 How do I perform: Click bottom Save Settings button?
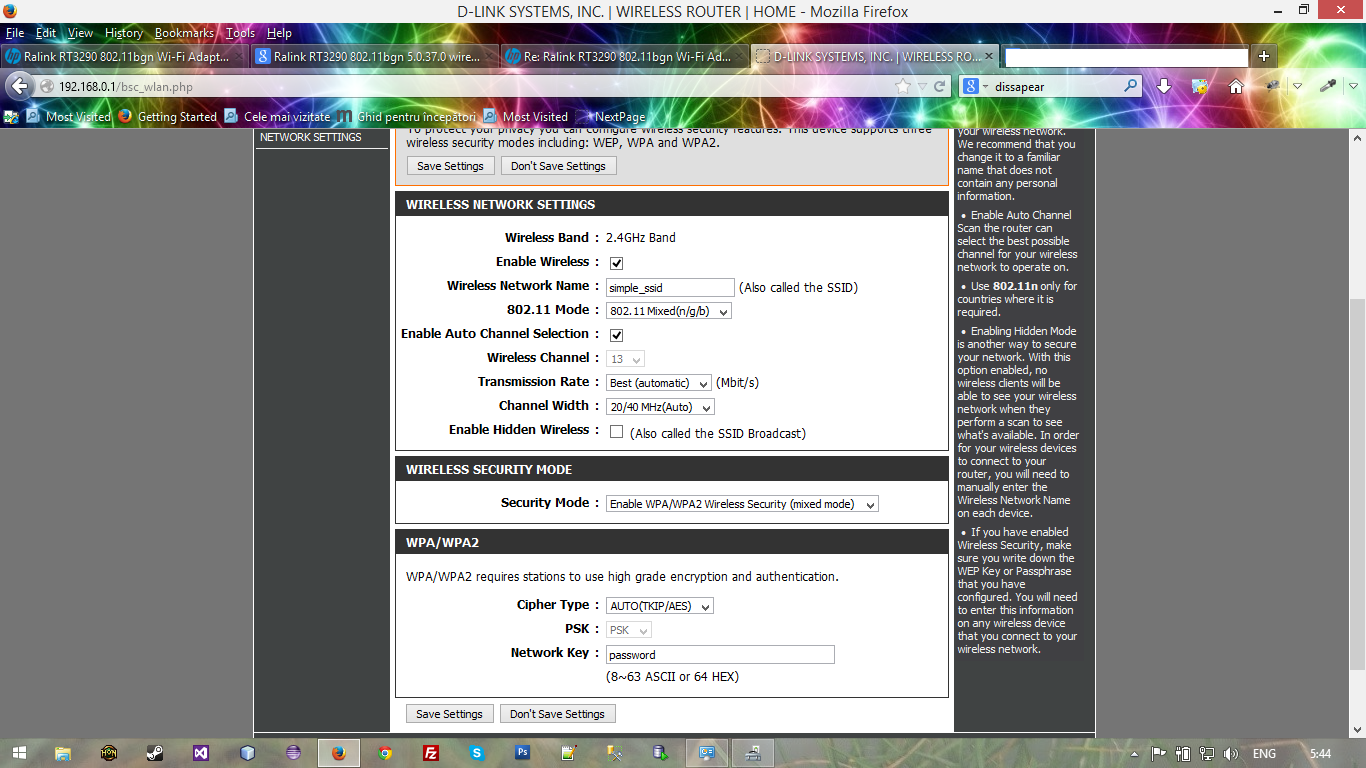tap(449, 714)
